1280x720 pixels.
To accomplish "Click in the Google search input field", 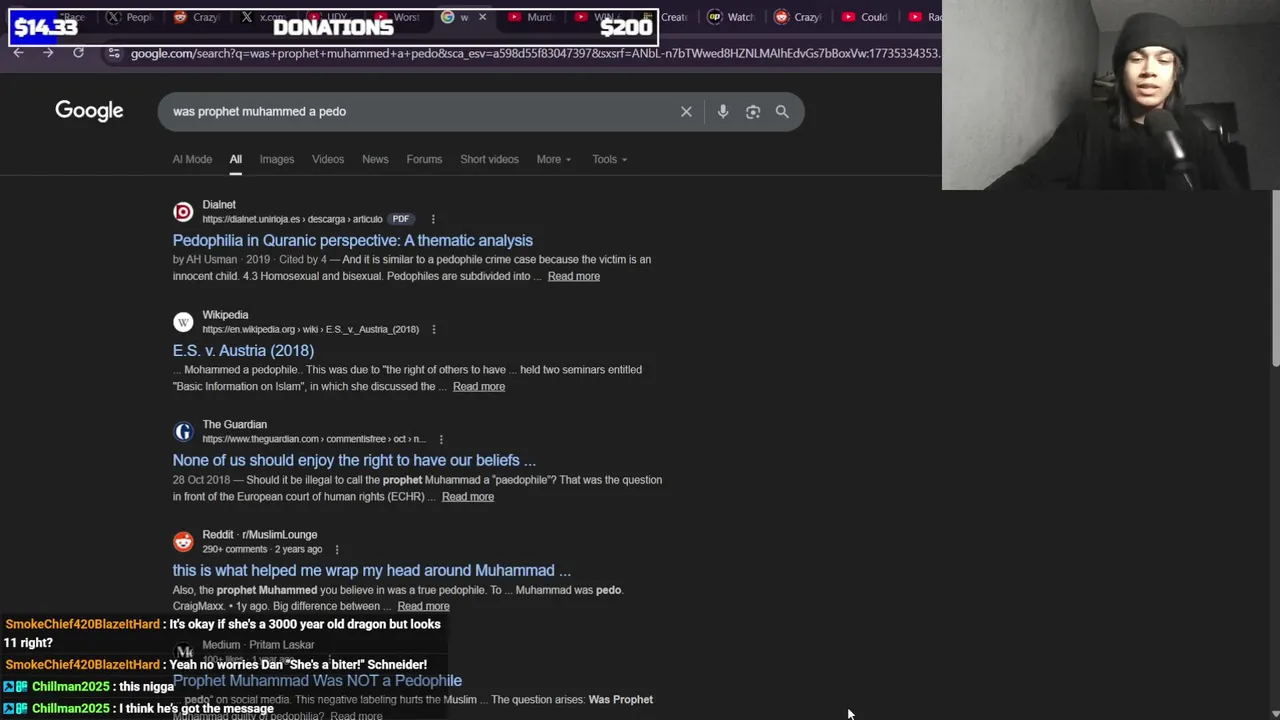I will click(x=420, y=112).
